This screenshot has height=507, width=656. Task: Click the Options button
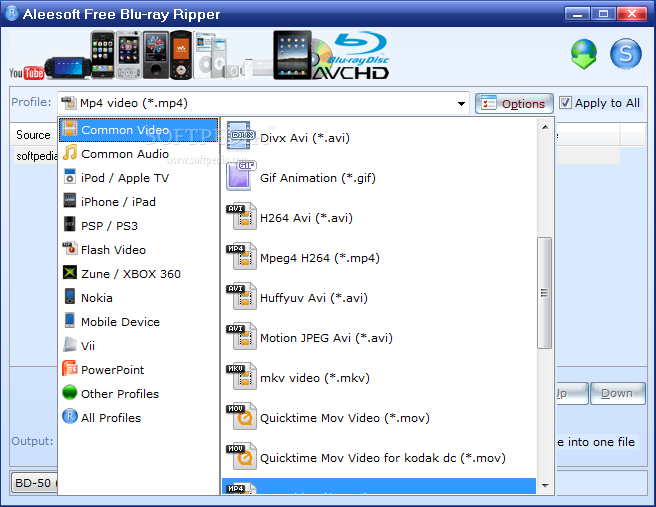point(514,103)
